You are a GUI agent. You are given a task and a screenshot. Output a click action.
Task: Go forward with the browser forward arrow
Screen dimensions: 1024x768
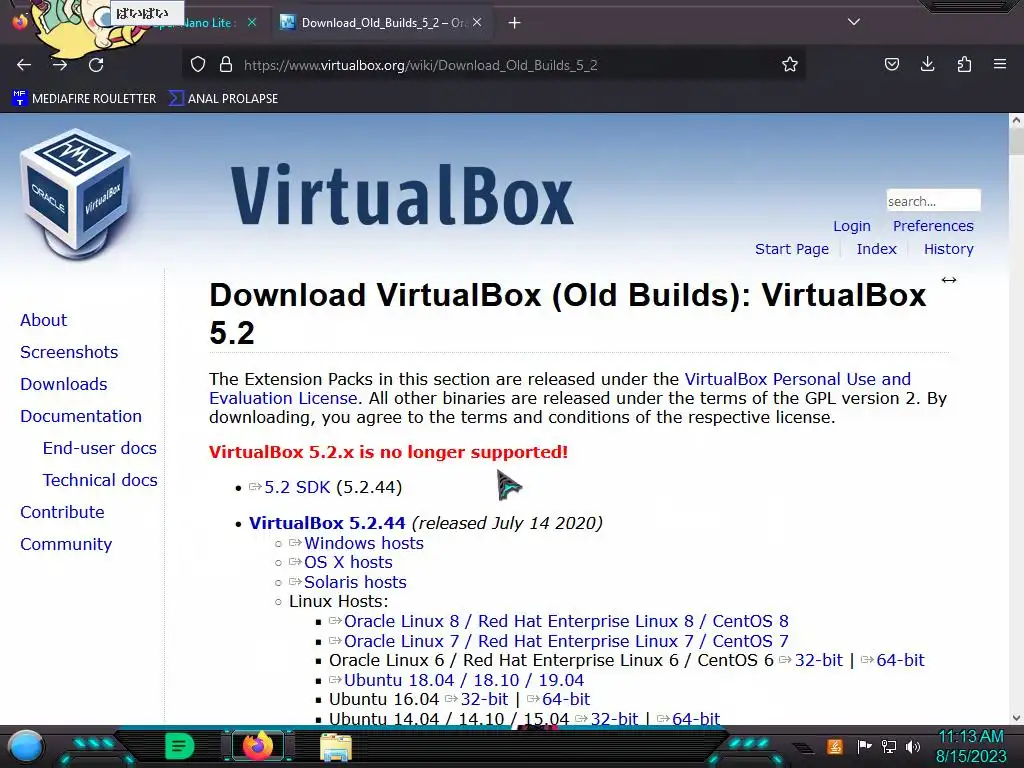coord(60,65)
